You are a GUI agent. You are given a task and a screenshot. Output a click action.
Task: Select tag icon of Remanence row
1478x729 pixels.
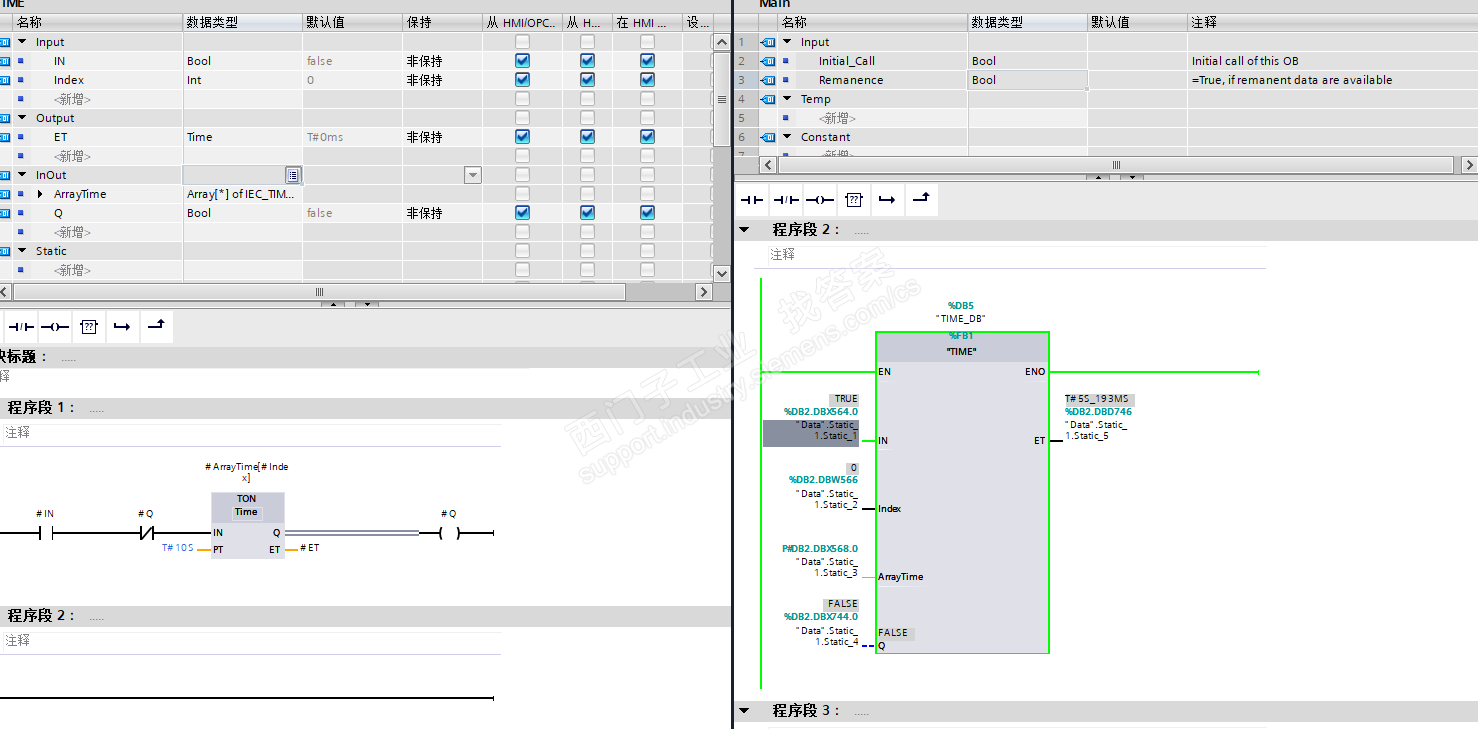click(768, 80)
